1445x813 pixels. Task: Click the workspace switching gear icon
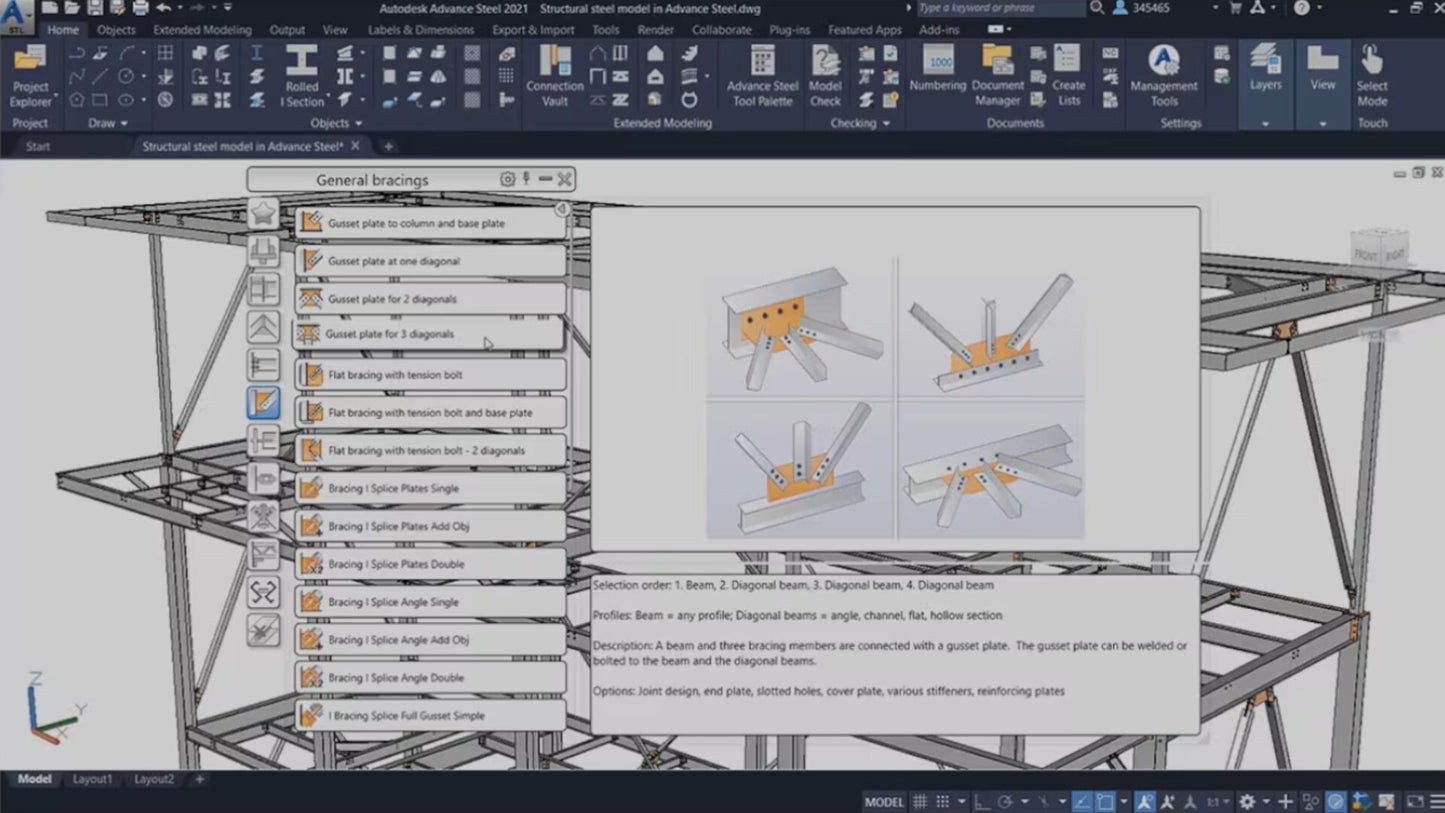point(1247,802)
